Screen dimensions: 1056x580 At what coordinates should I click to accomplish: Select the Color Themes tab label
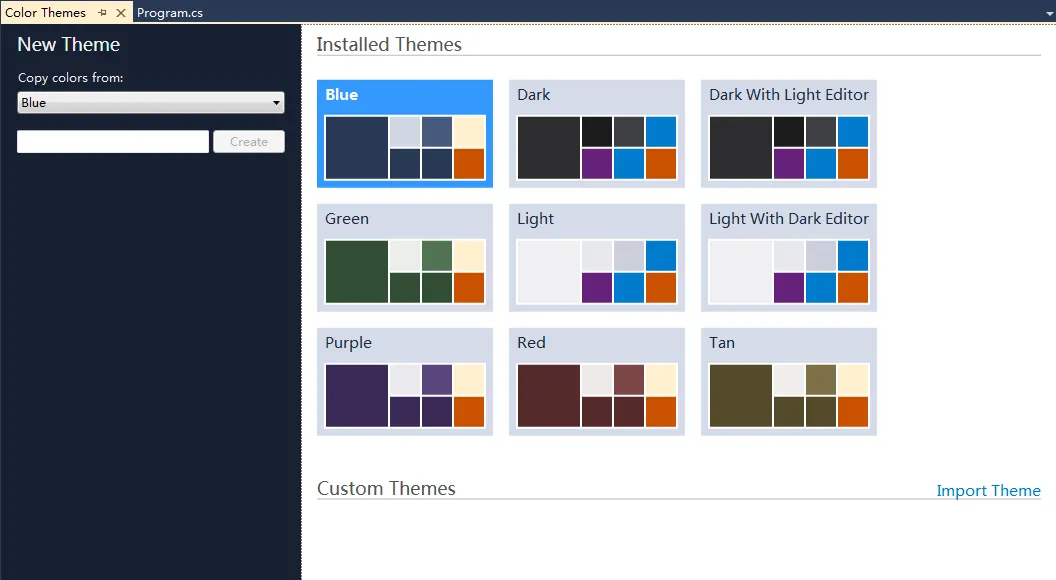pyautogui.click(x=46, y=13)
